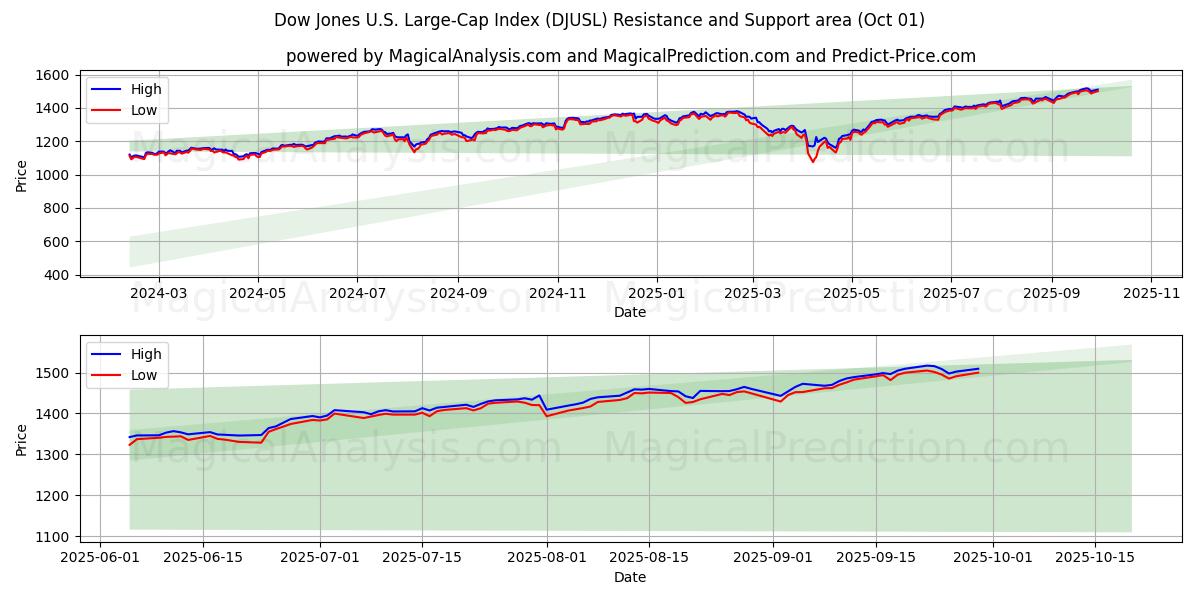Click the "Date" x-axis label under the bottom chart

(x=630, y=577)
